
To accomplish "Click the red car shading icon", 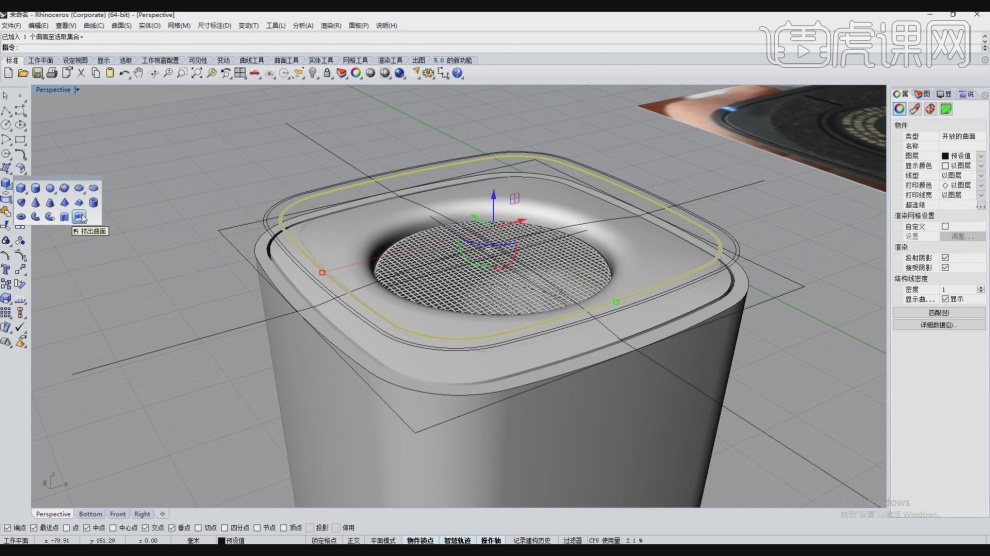I will point(254,73).
